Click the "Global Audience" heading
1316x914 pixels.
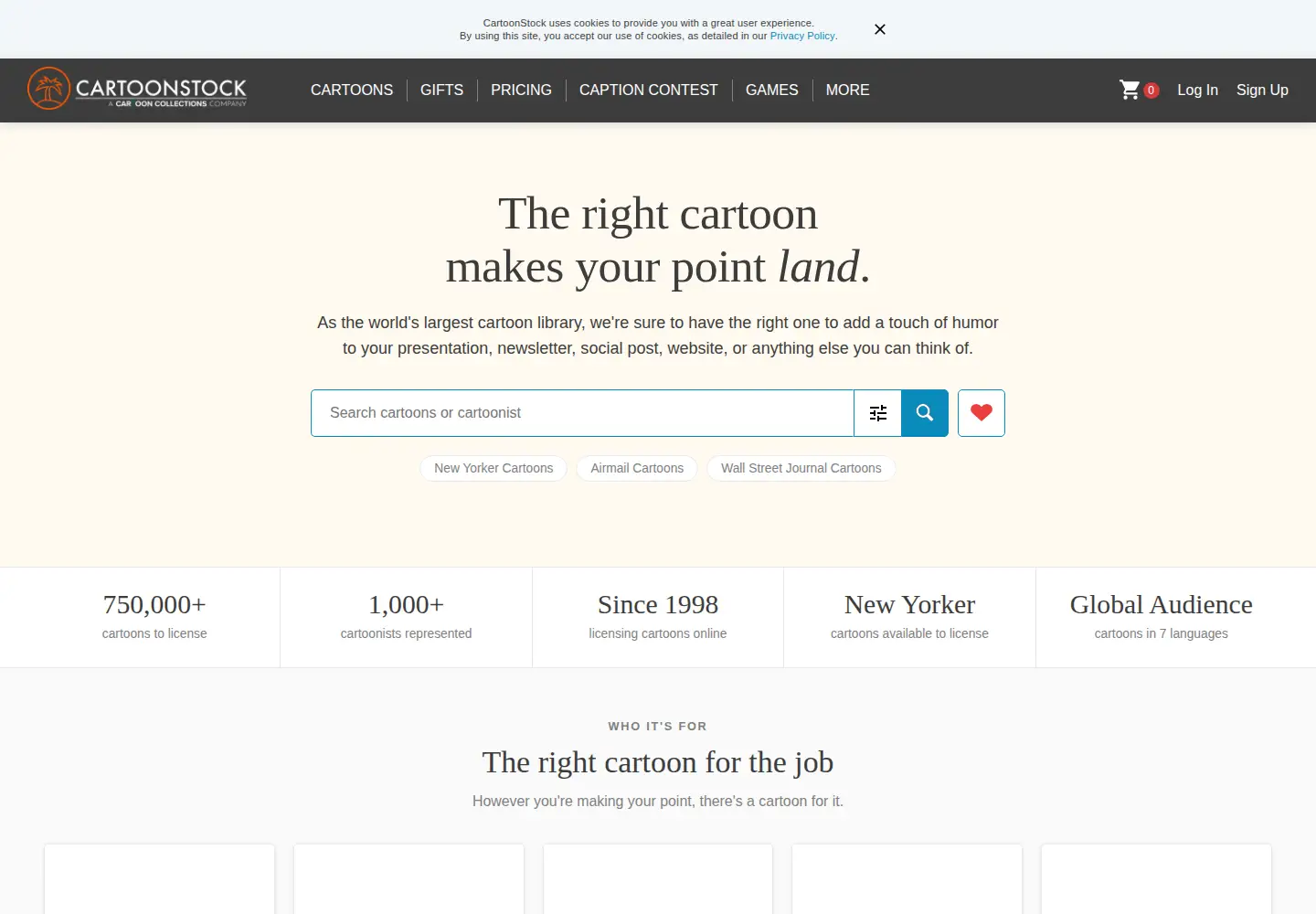point(1162,604)
